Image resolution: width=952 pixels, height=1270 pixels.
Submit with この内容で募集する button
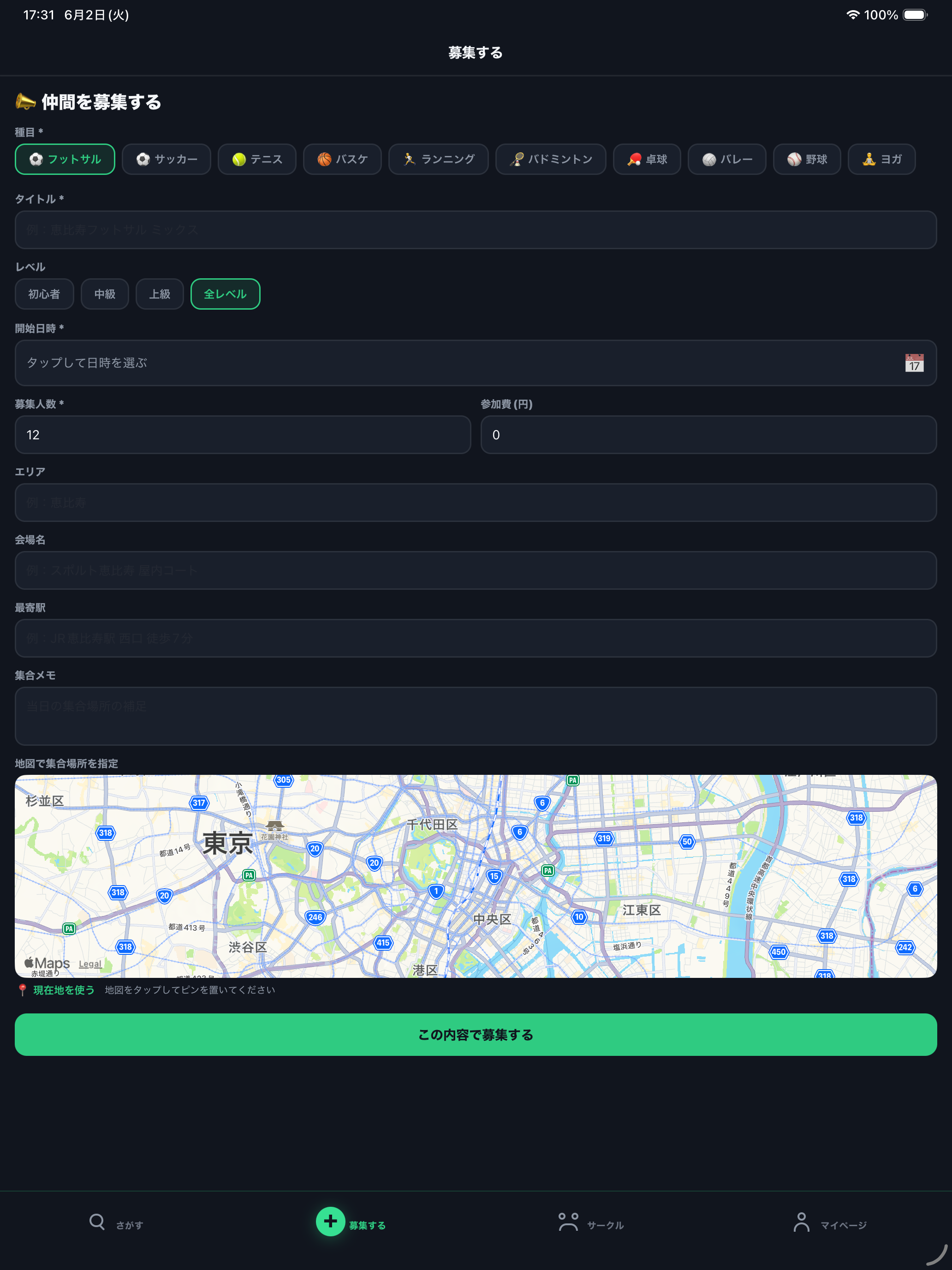476,1035
